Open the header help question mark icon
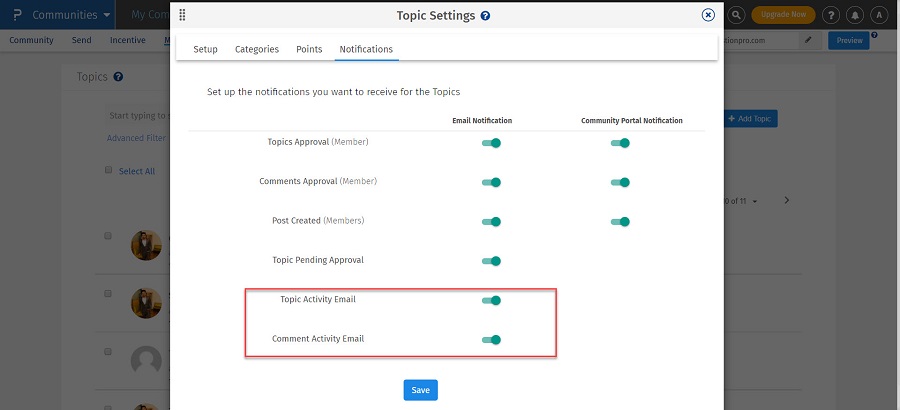Image resolution: width=900 pixels, height=410 pixels. [831, 15]
